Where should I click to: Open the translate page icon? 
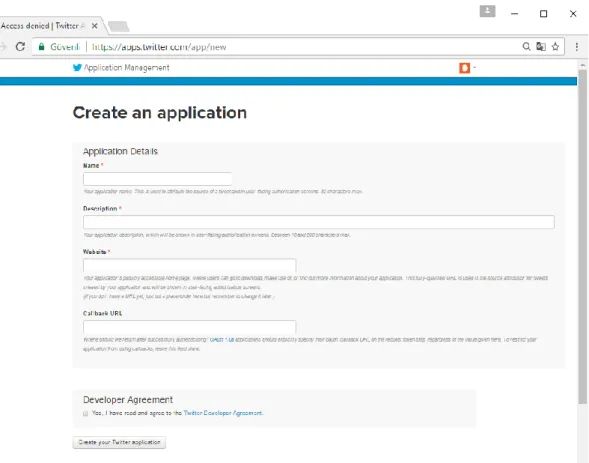[541, 47]
